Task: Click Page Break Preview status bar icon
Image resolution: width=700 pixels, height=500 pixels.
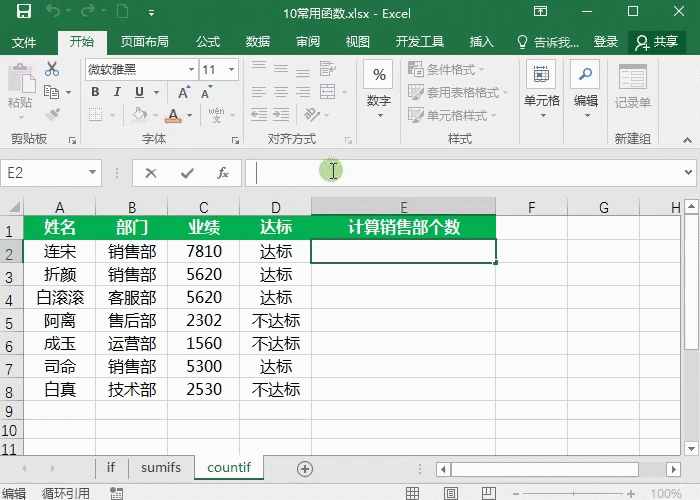Action: 489,493
